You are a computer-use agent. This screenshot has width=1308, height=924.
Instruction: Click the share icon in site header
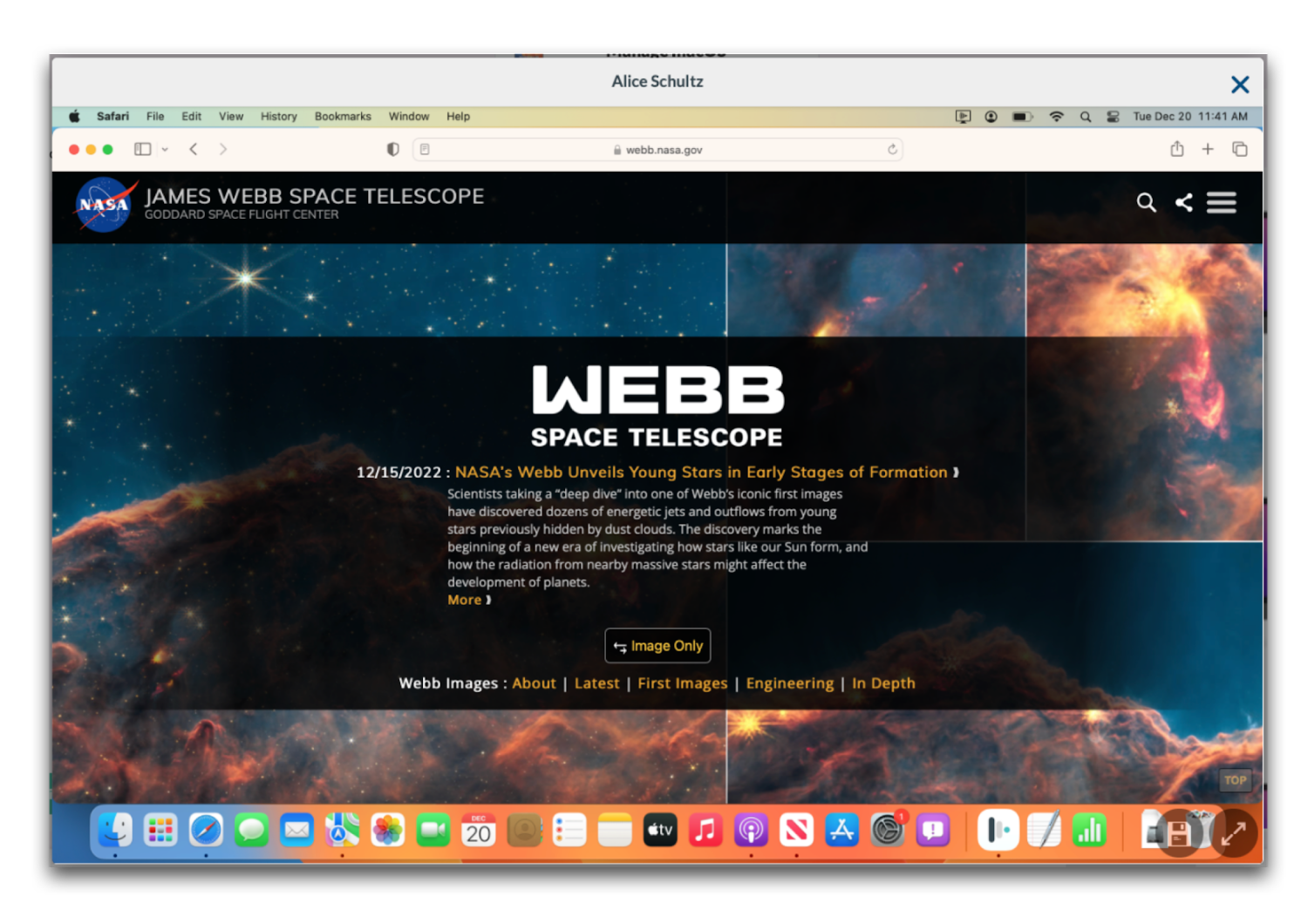[1183, 203]
